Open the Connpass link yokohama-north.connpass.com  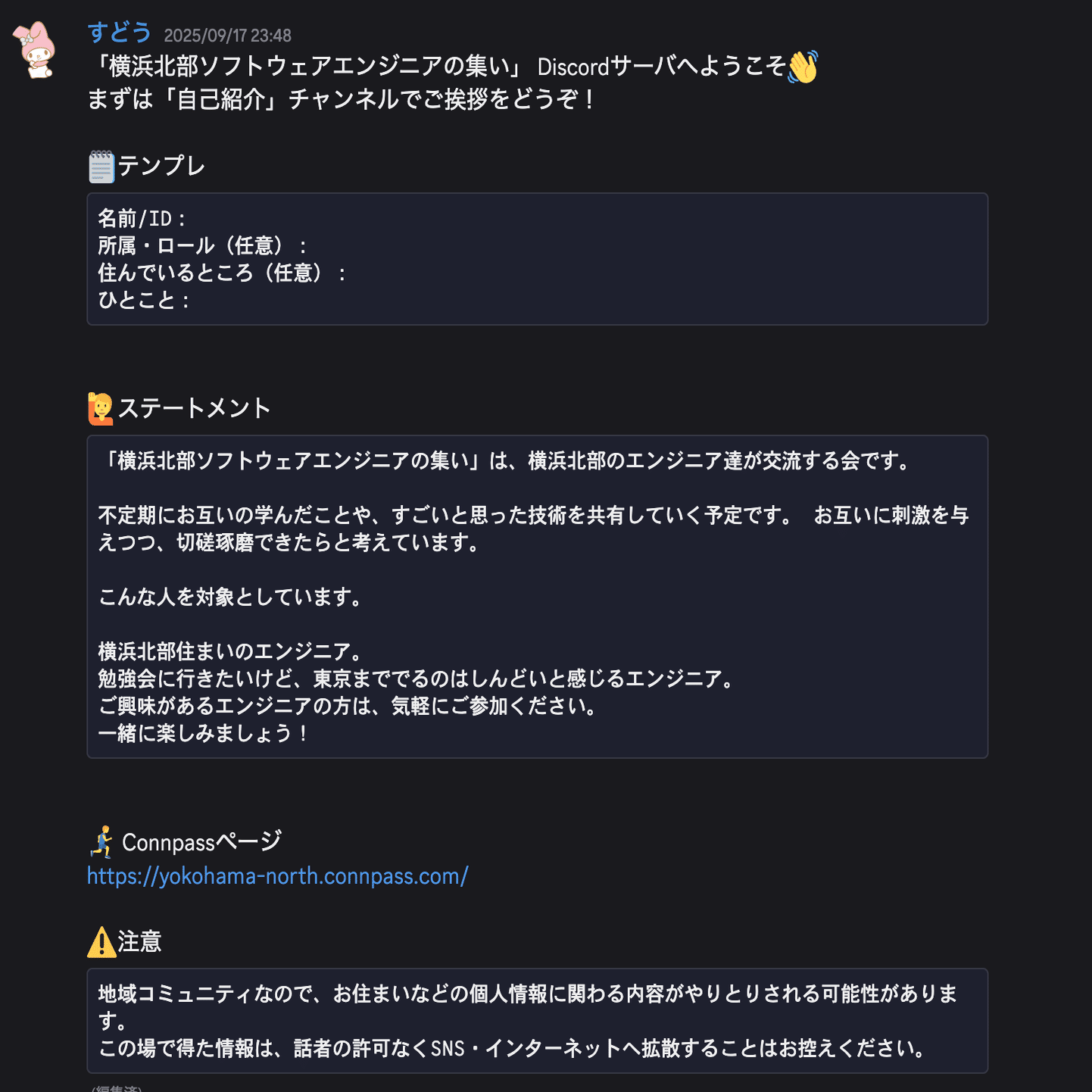click(x=277, y=876)
